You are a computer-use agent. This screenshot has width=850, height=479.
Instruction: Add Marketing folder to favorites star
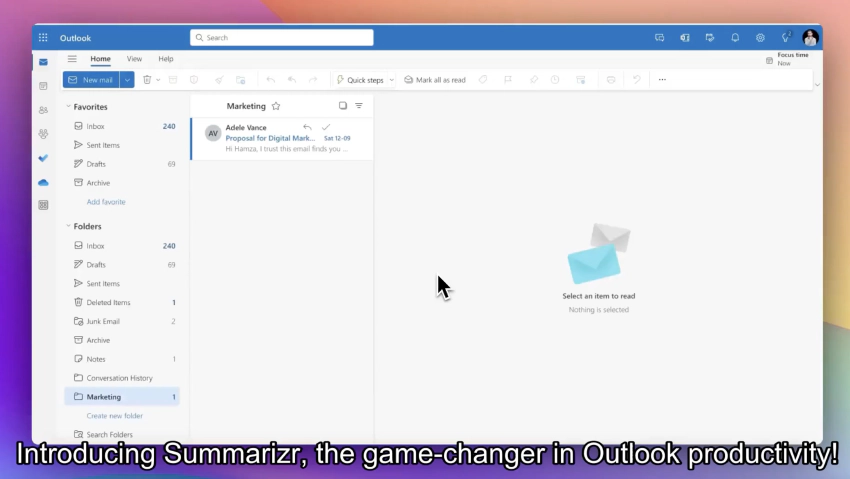(276, 106)
